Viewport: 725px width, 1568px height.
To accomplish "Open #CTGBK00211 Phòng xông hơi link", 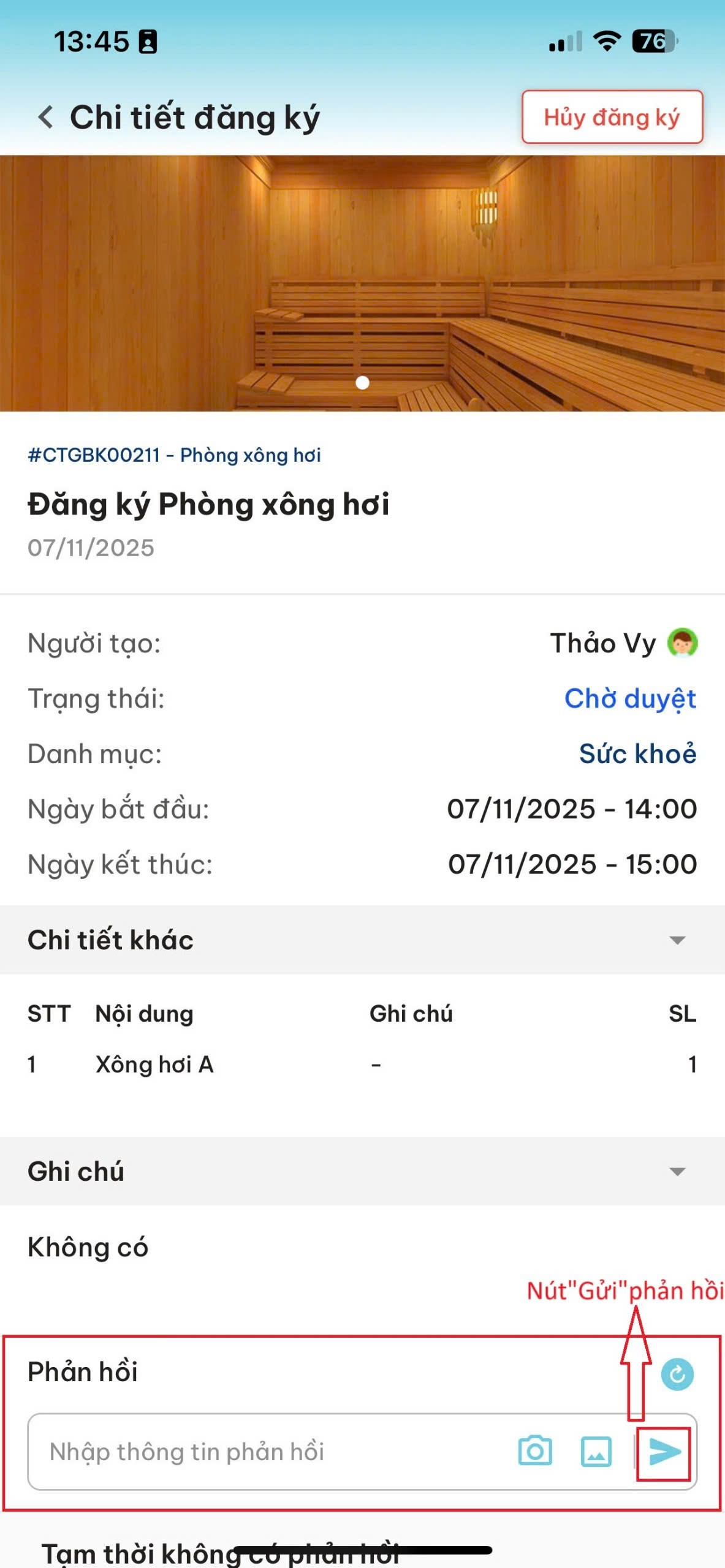I will [x=174, y=455].
